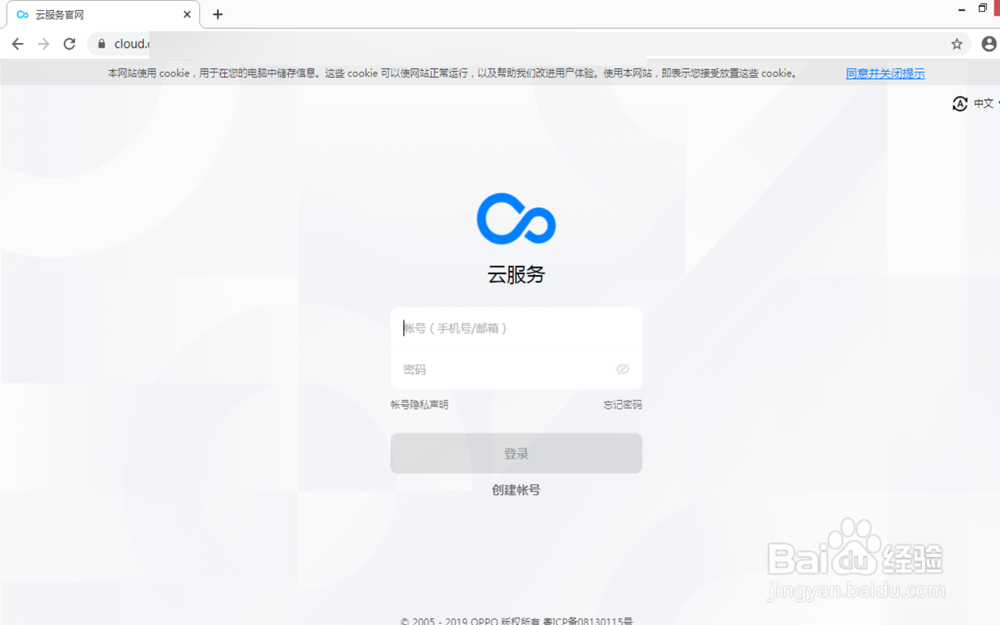Open 帐号隐私声明 link

click(419, 404)
